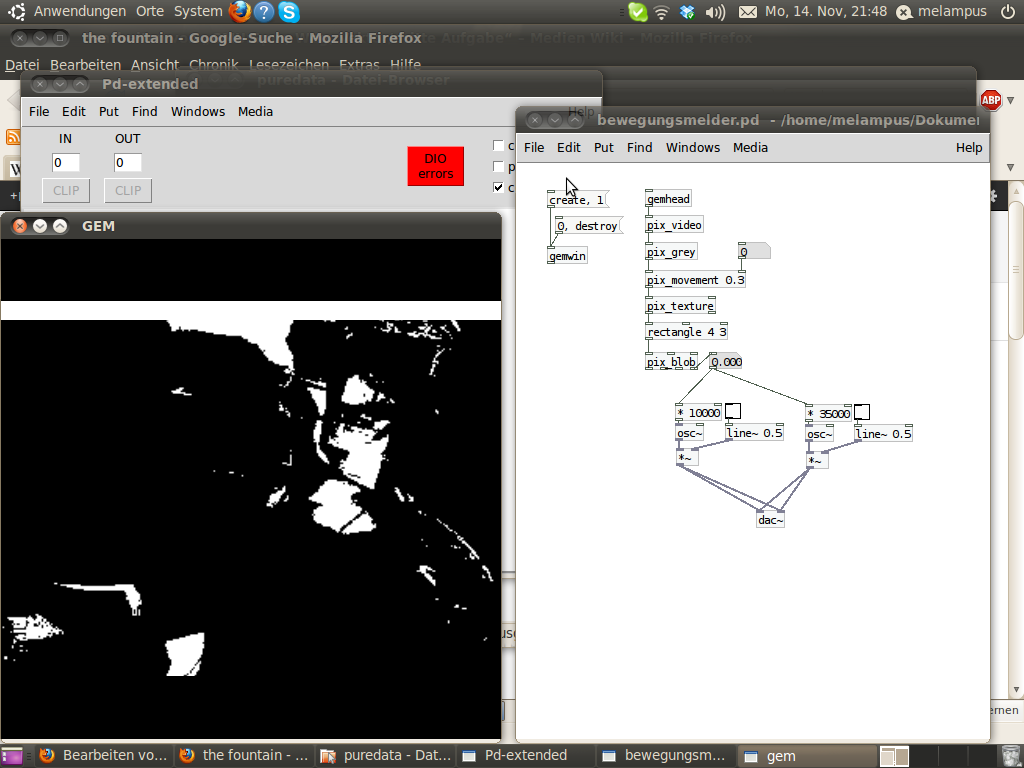Open Put menu in bewegungsmelder.pd window
This screenshot has height=768, width=1024.
pos(603,148)
